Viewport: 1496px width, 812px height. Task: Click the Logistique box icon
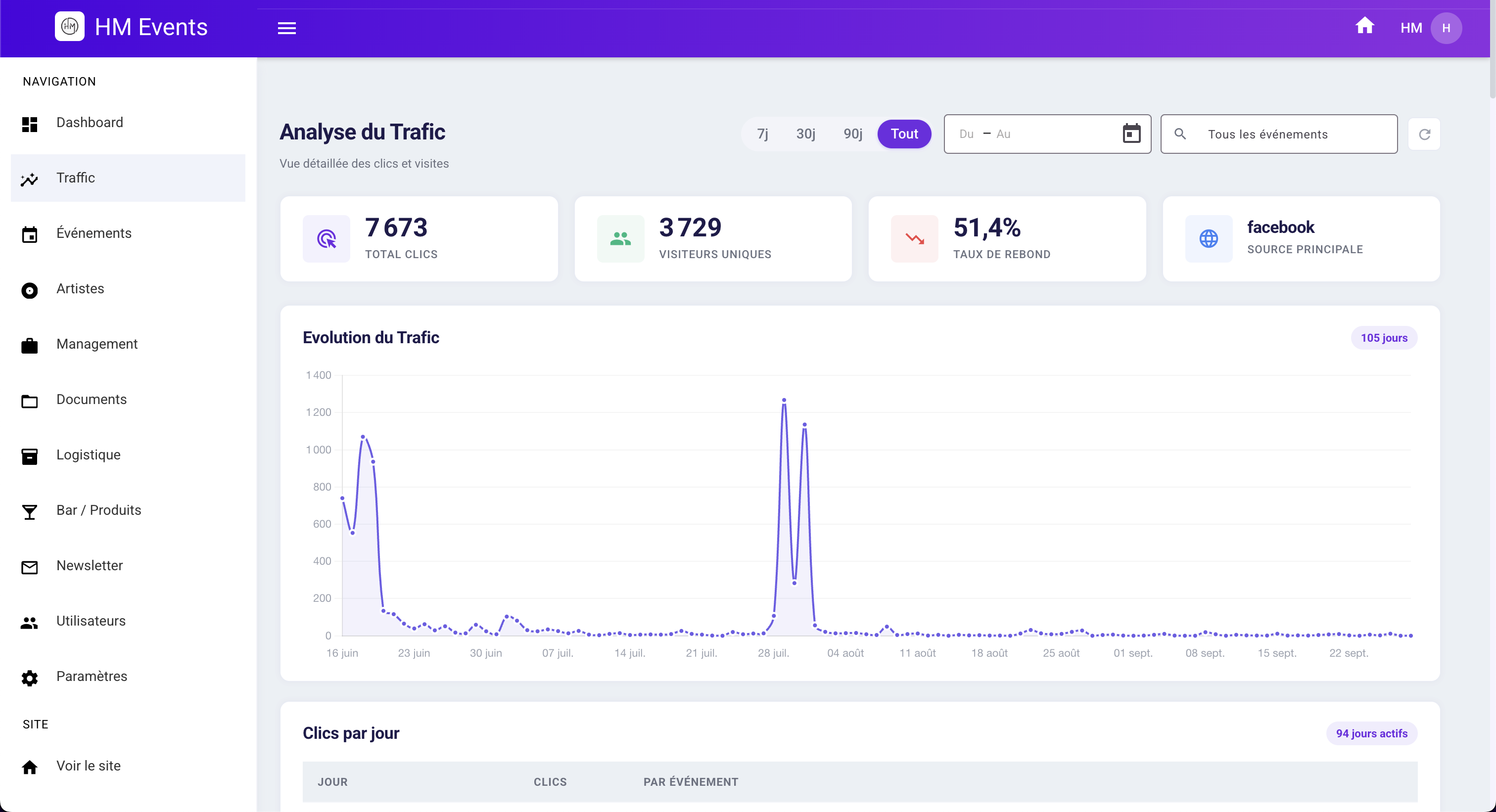click(x=30, y=456)
